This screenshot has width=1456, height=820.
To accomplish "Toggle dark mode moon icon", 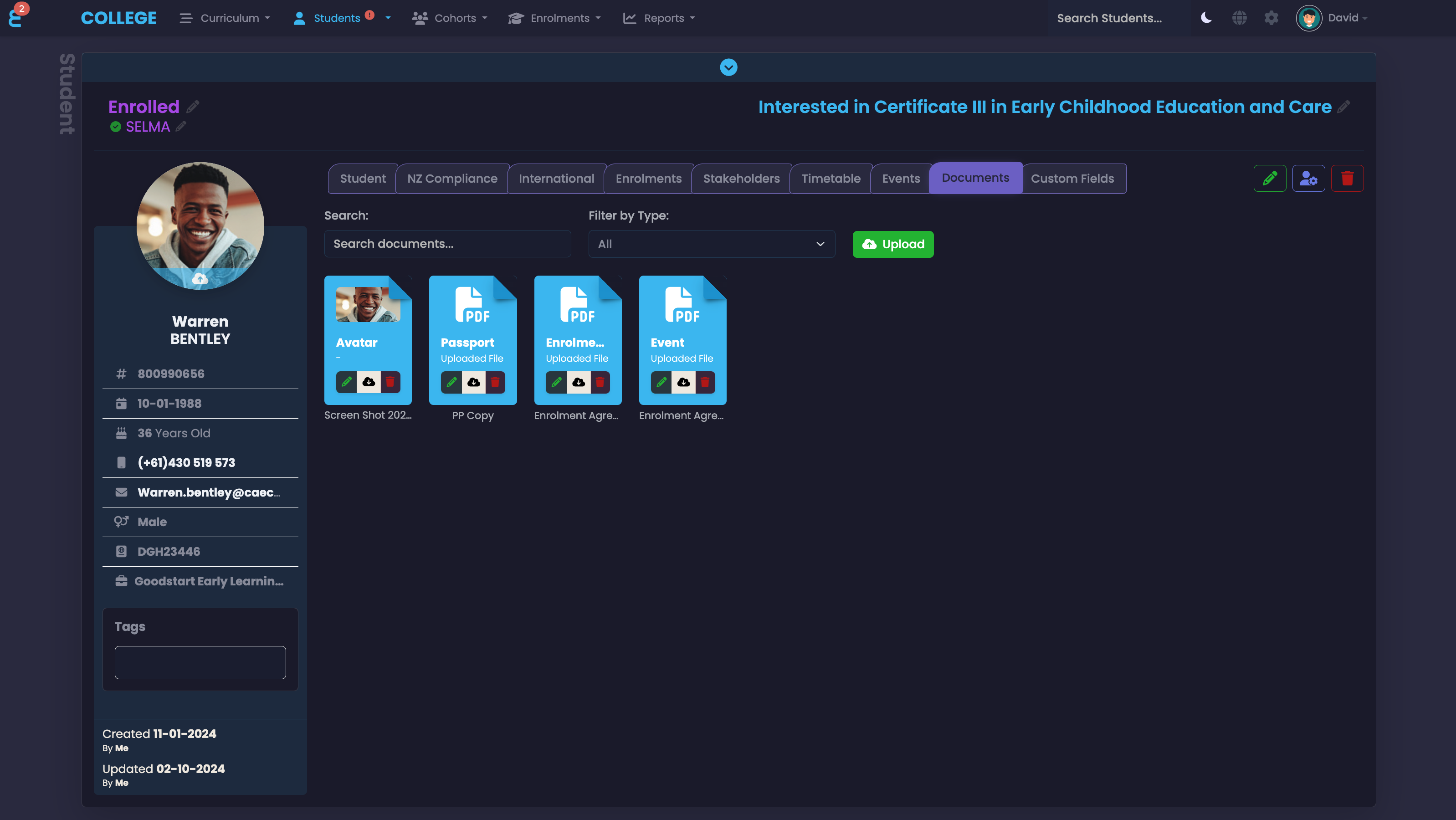I will coord(1206,18).
